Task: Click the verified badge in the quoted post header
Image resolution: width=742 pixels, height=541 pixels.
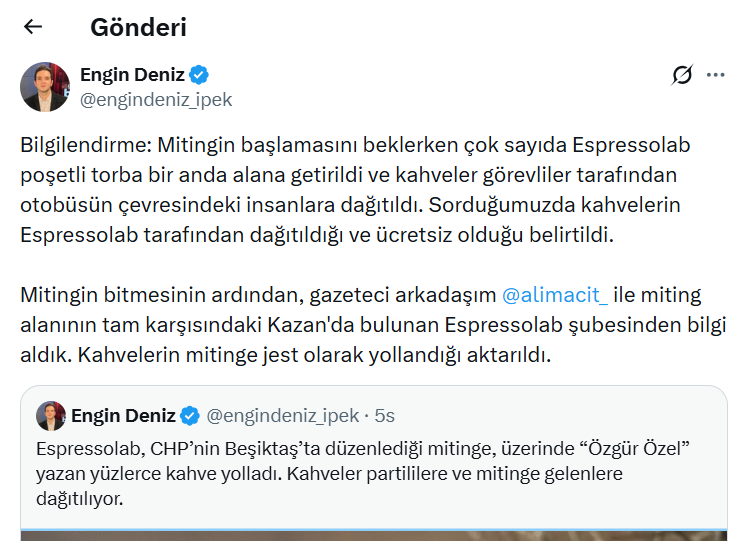Action: pos(190,416)
